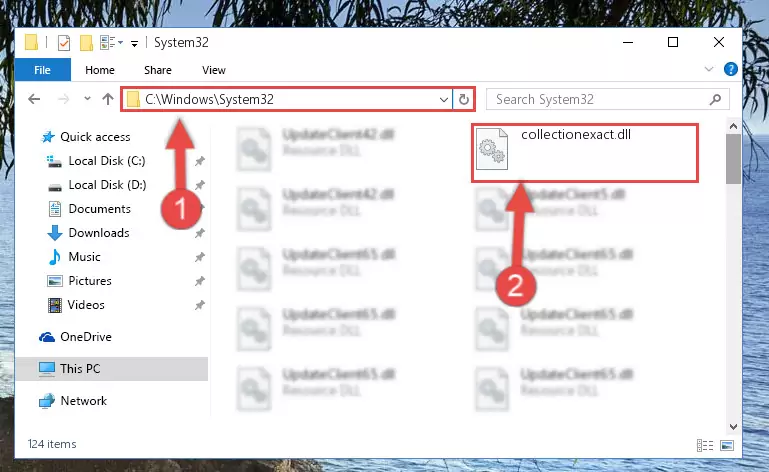Viewport: 769px width, 472px height.
Task: Switch to the View ribbon tab
Action: pos(214,70)
